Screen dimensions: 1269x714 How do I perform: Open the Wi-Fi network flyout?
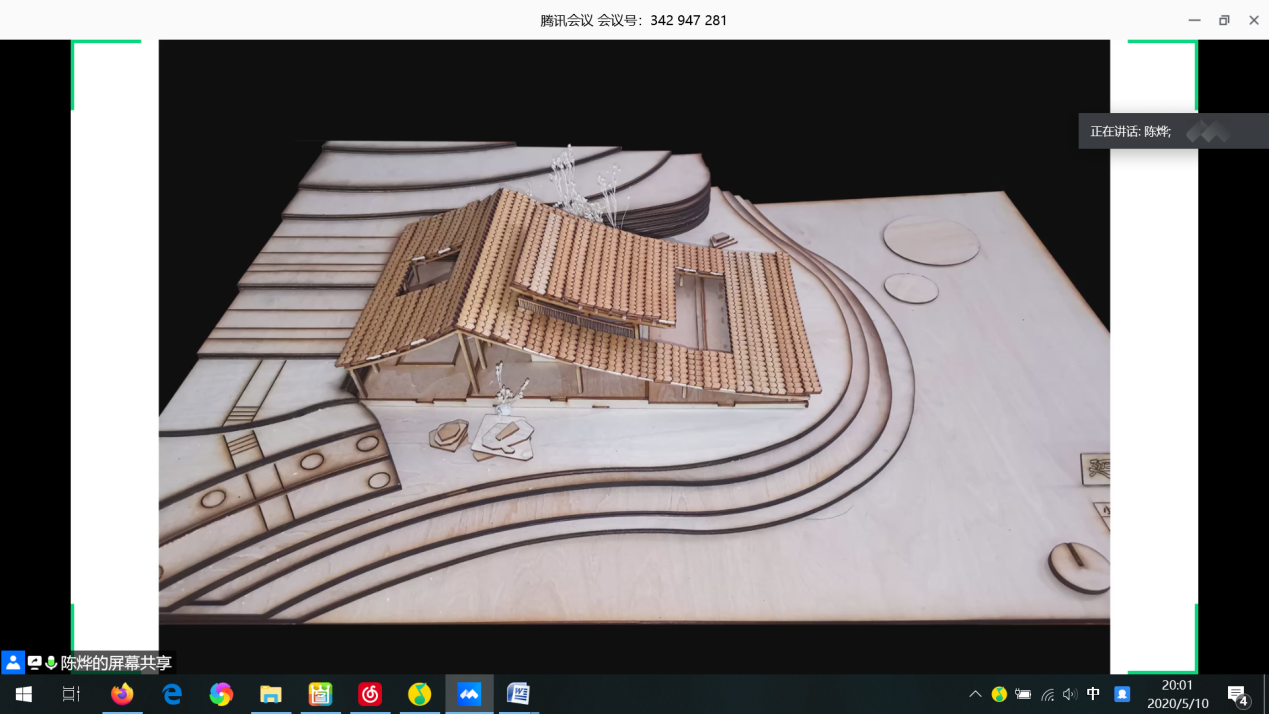point(1047,694)
